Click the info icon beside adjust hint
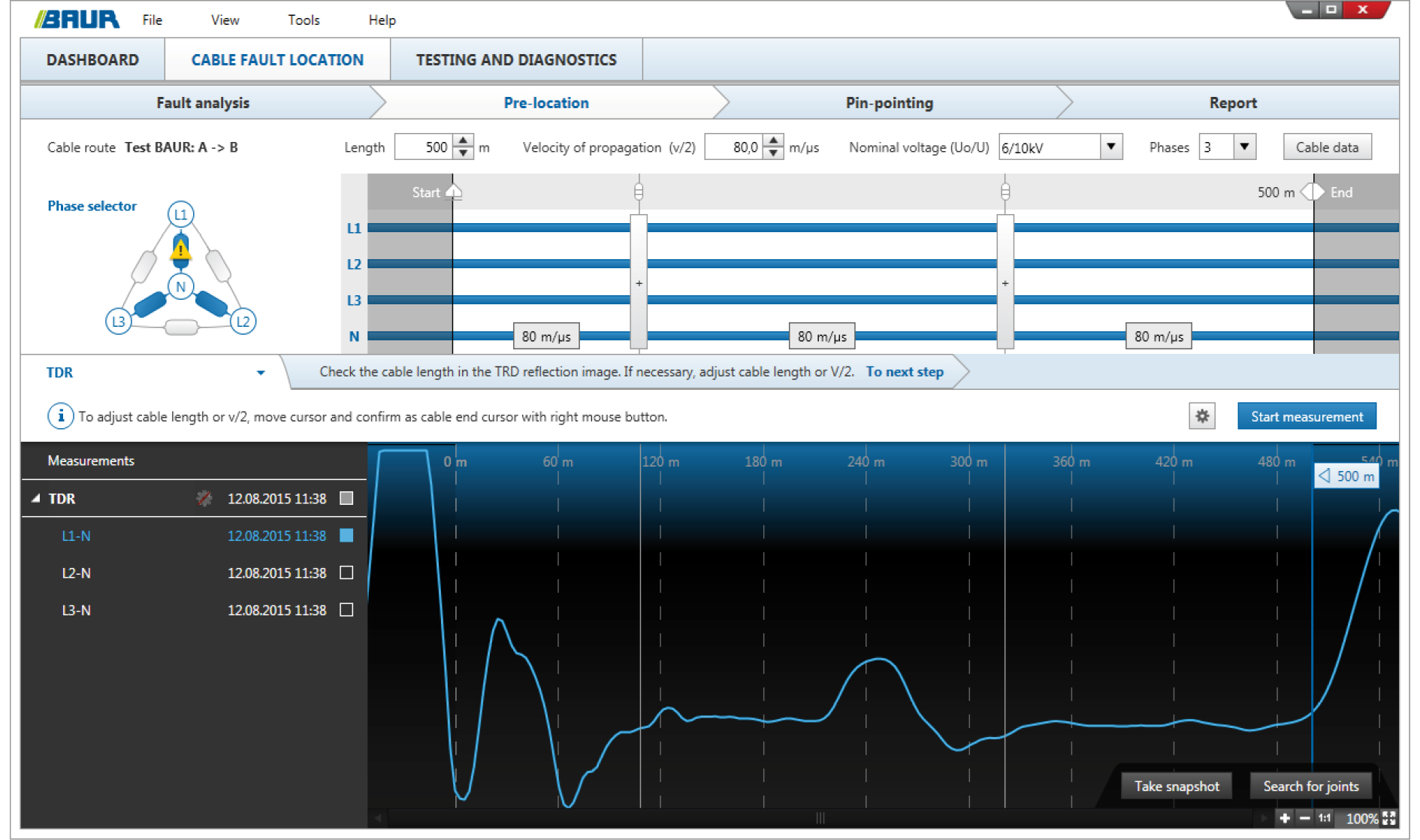The height and width of the screenshot is (840, 1420). [60, 416]
